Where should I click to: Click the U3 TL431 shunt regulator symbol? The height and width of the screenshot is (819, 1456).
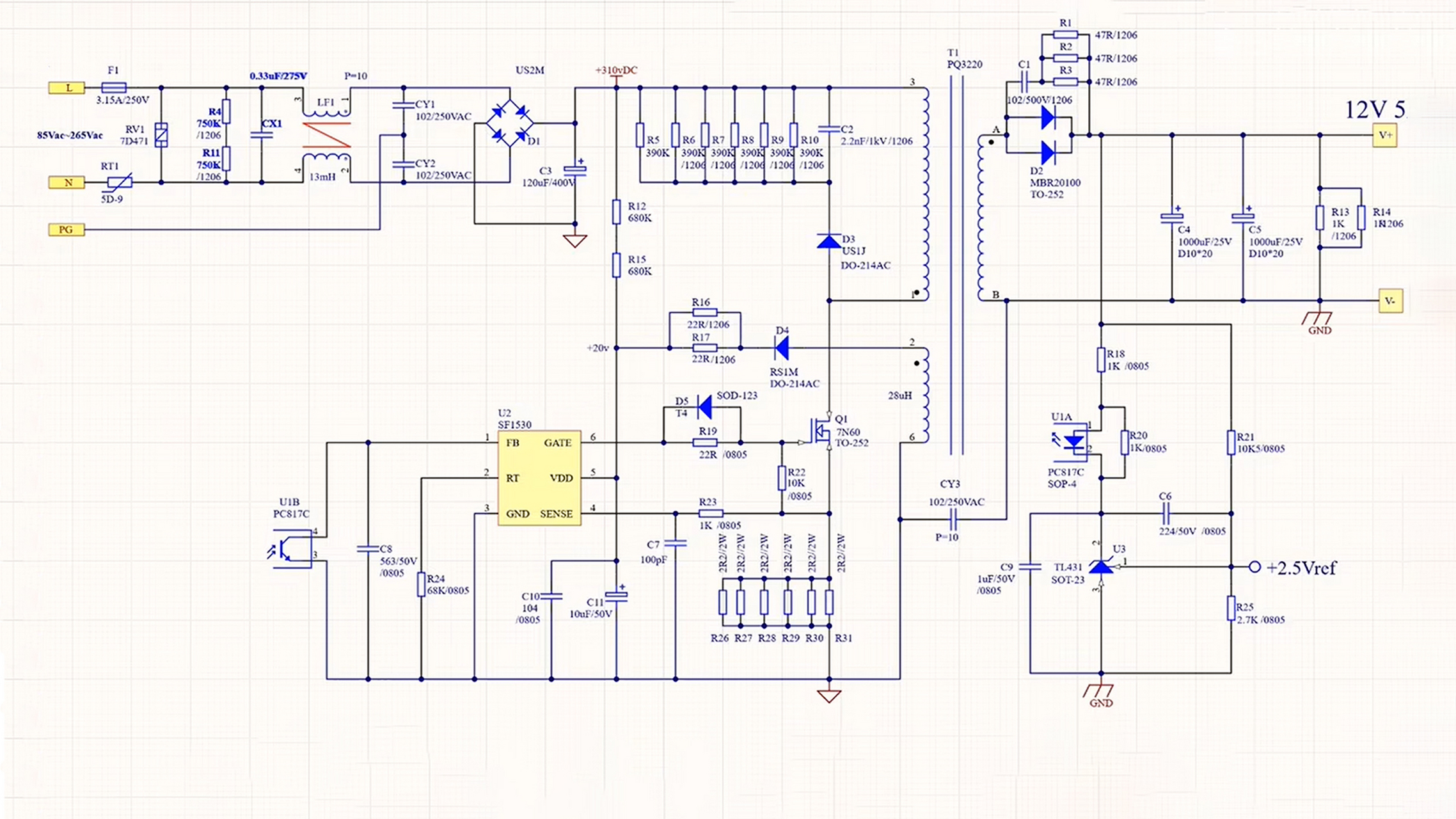coord(1102,566)
